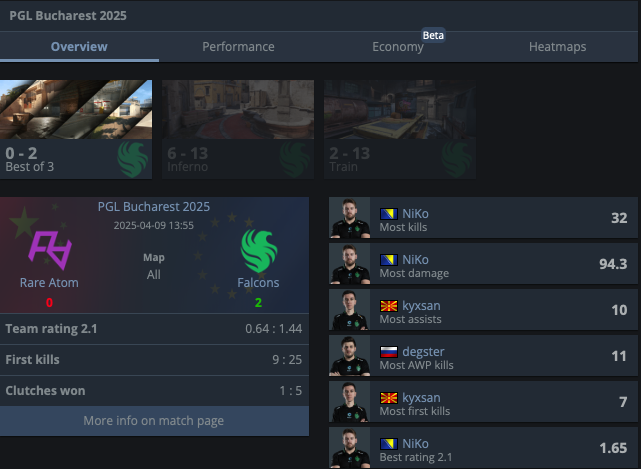Click NiKo's photo in Most kills row

(350, 218)
